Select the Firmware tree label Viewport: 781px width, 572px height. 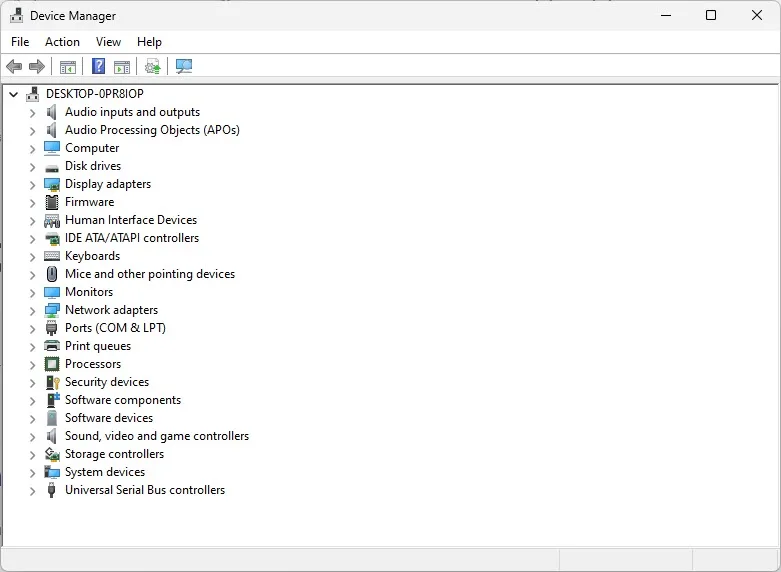tap(90, 202)
